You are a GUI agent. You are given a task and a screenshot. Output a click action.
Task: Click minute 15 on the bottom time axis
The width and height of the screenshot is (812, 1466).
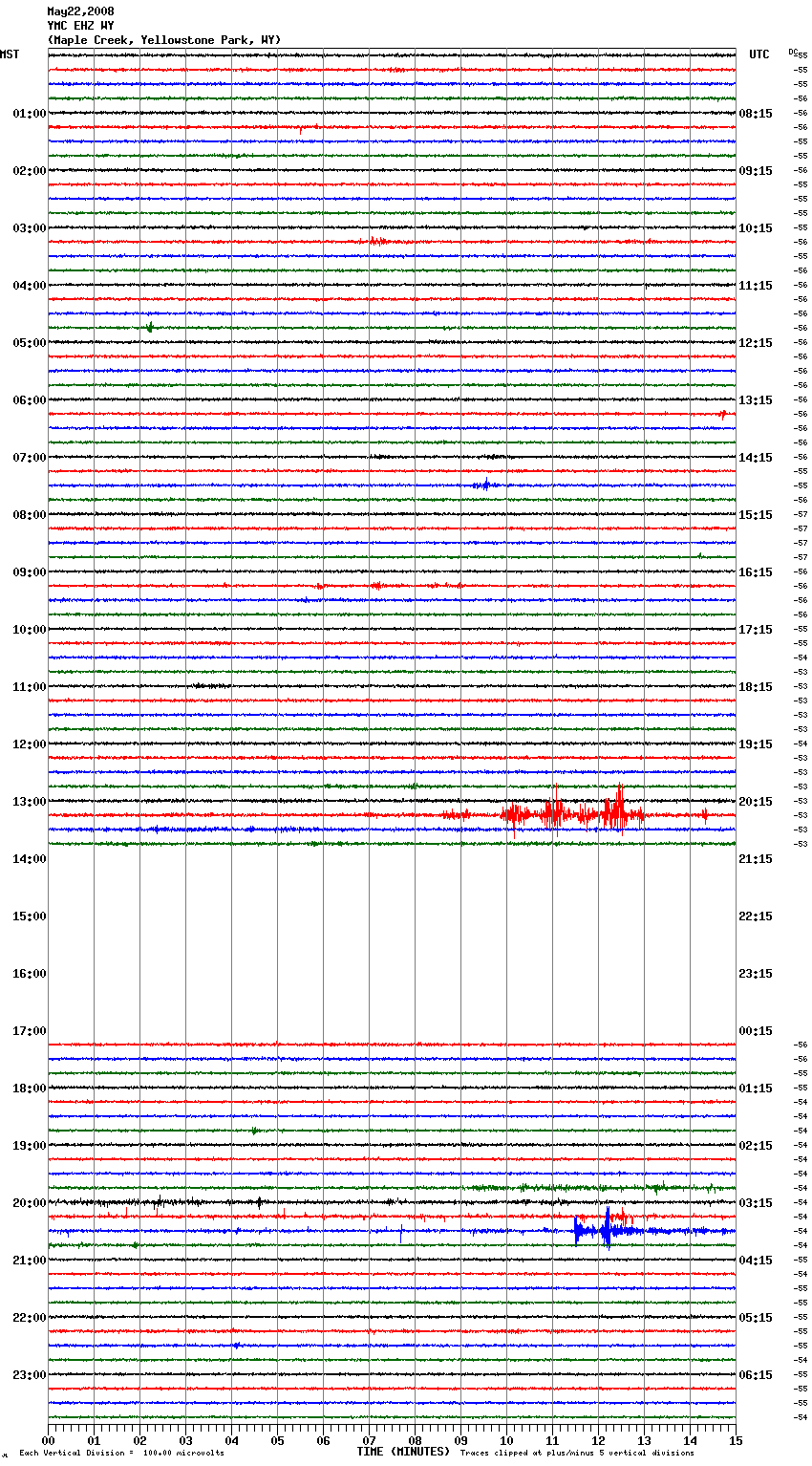point(736,1440)
